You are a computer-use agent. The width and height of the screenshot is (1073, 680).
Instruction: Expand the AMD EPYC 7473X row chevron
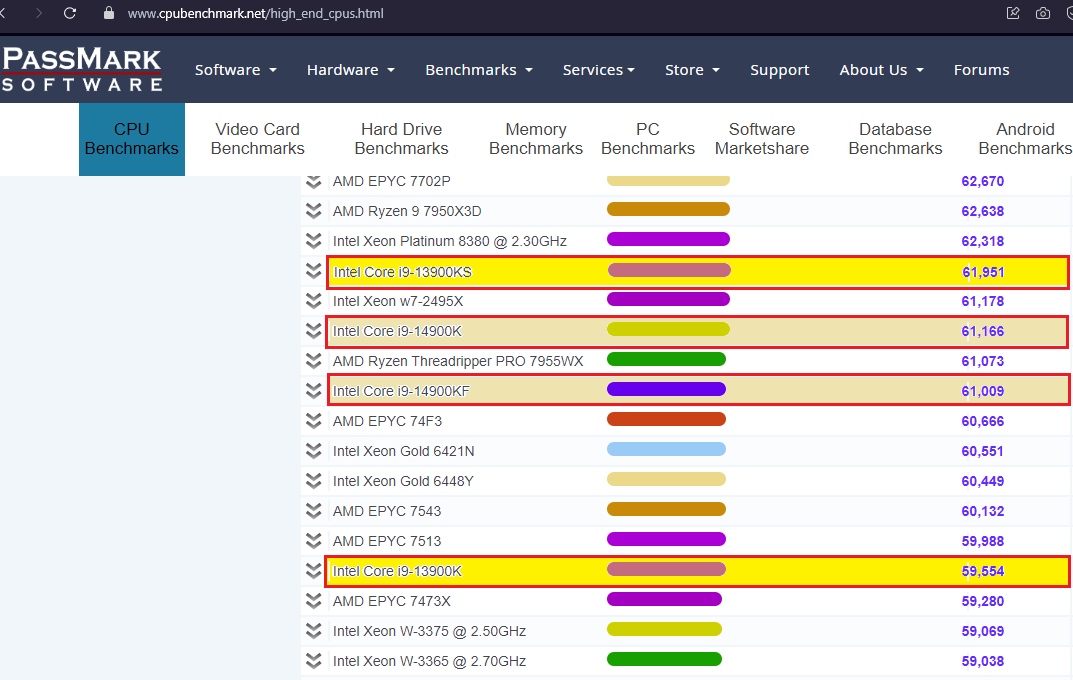tap(313, 601)
